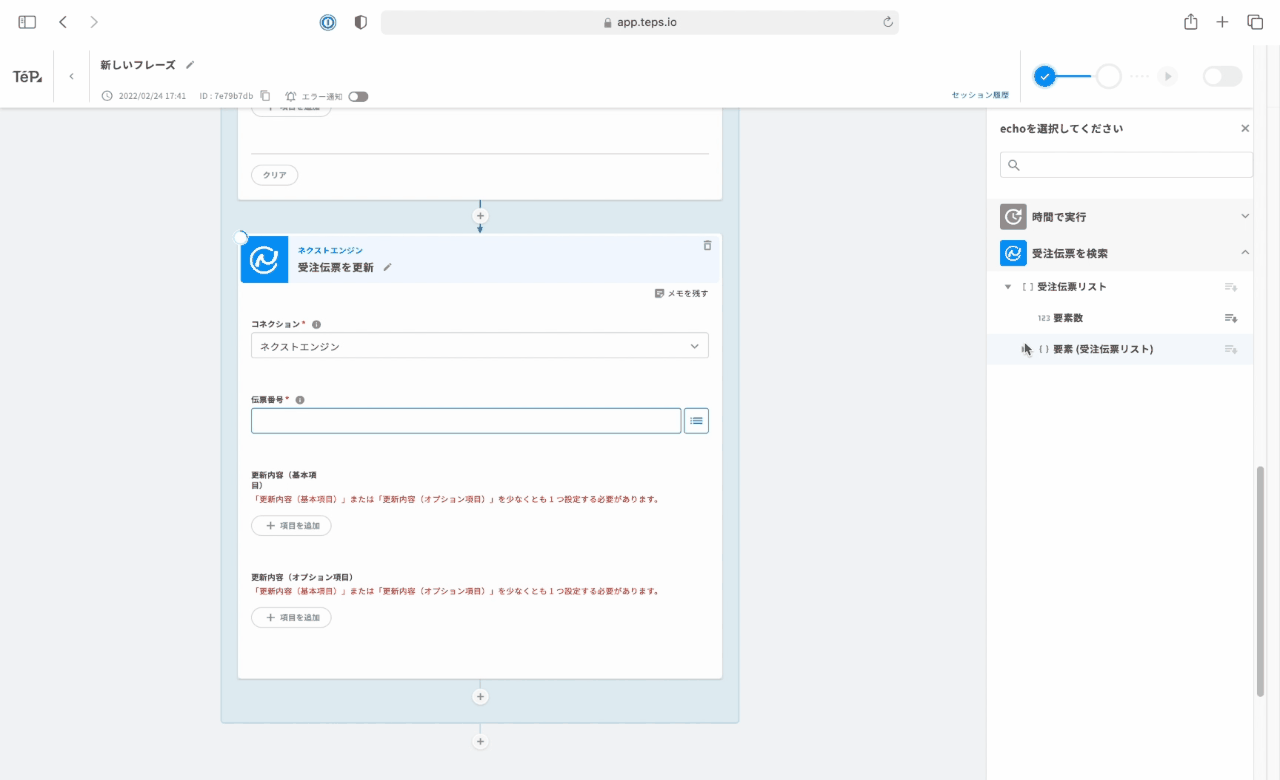Click pencil icon beside 新しいフレーズ title
Screen dimensions: 1280x780
click(190, 65)
